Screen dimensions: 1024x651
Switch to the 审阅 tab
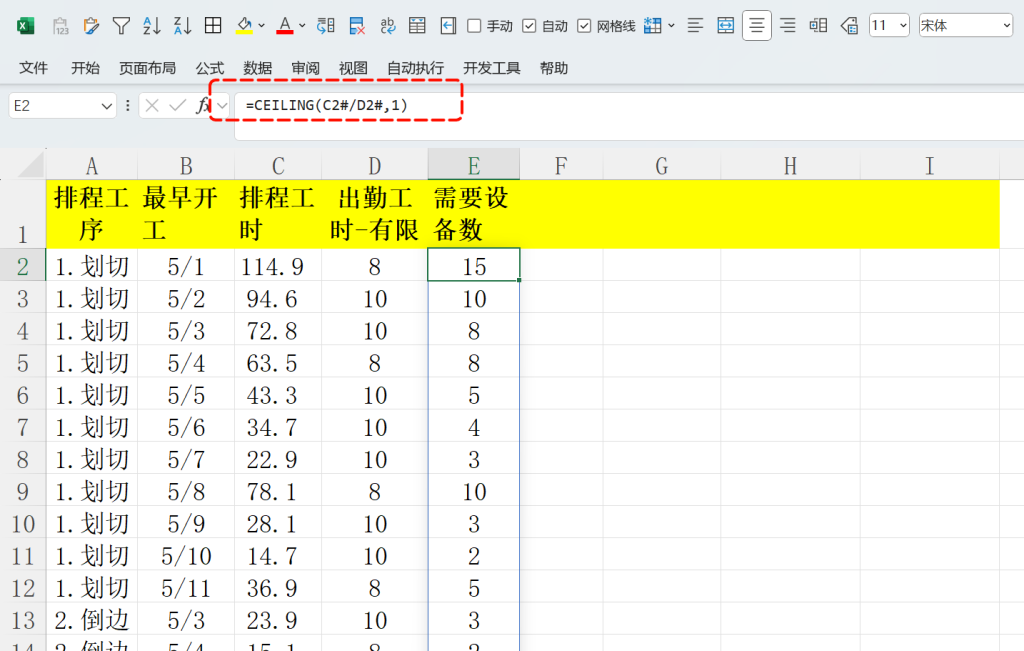point(305,68)
